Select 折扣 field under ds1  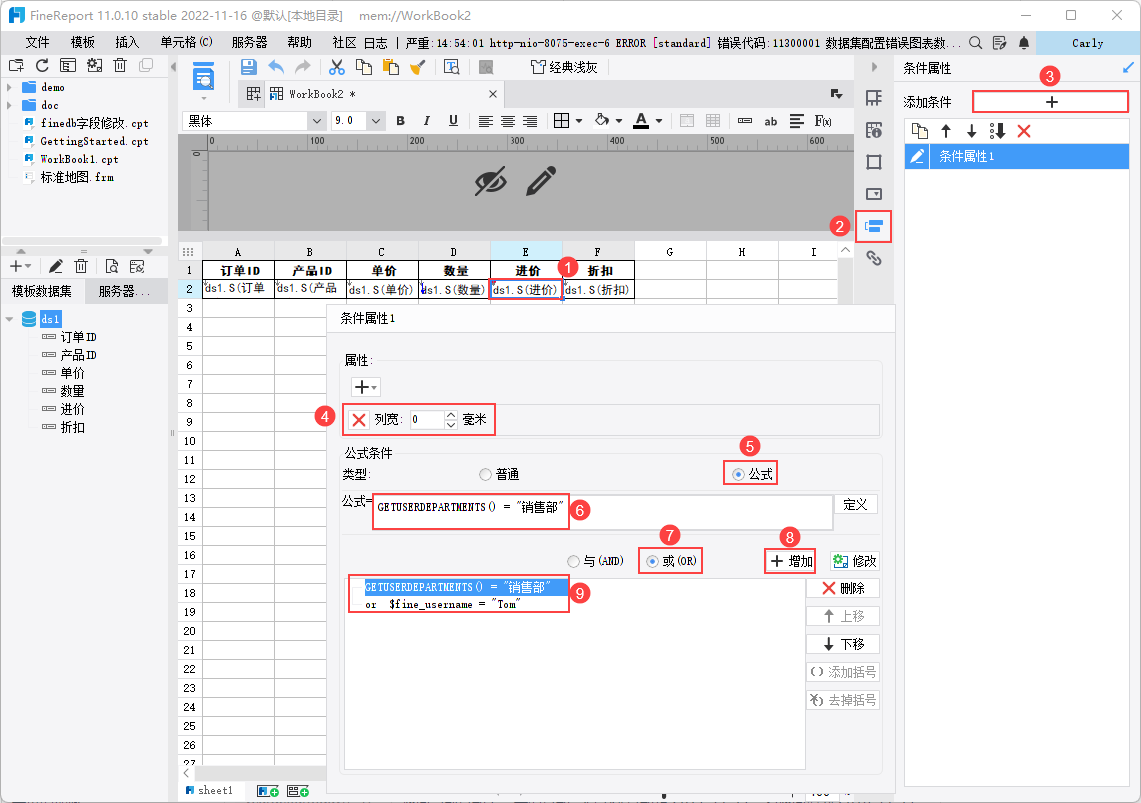tap(72, 427)
